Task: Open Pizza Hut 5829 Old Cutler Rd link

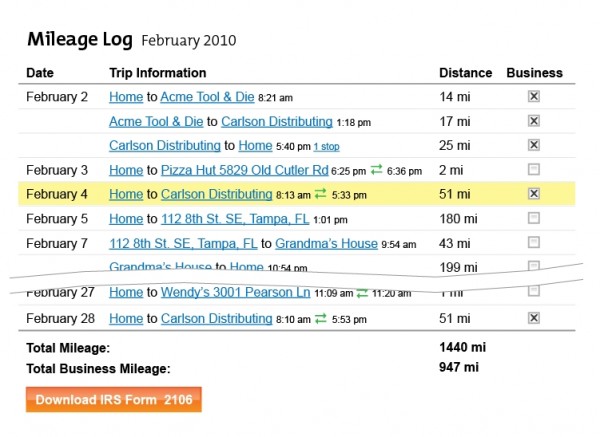Action: 245,170
